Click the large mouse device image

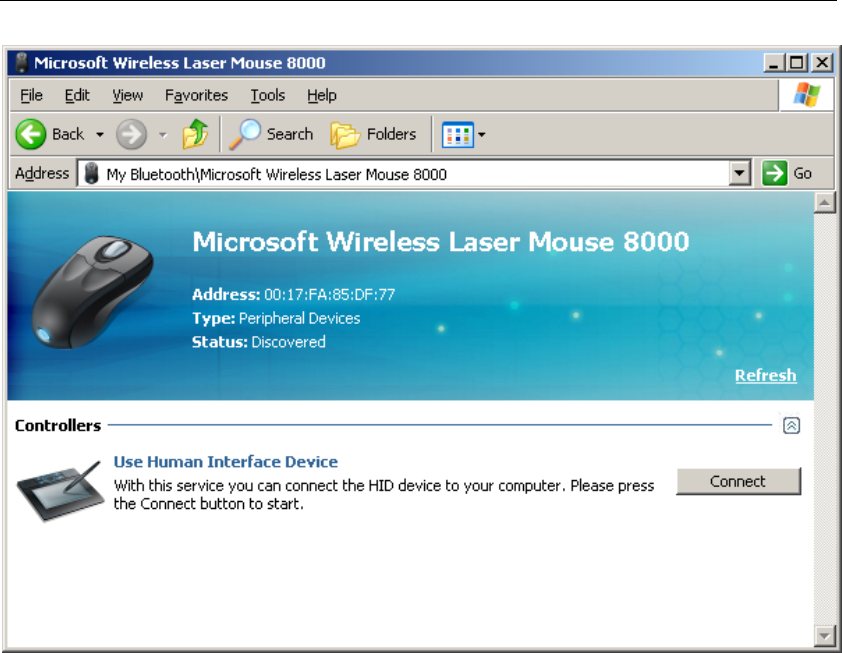point(92,293)
